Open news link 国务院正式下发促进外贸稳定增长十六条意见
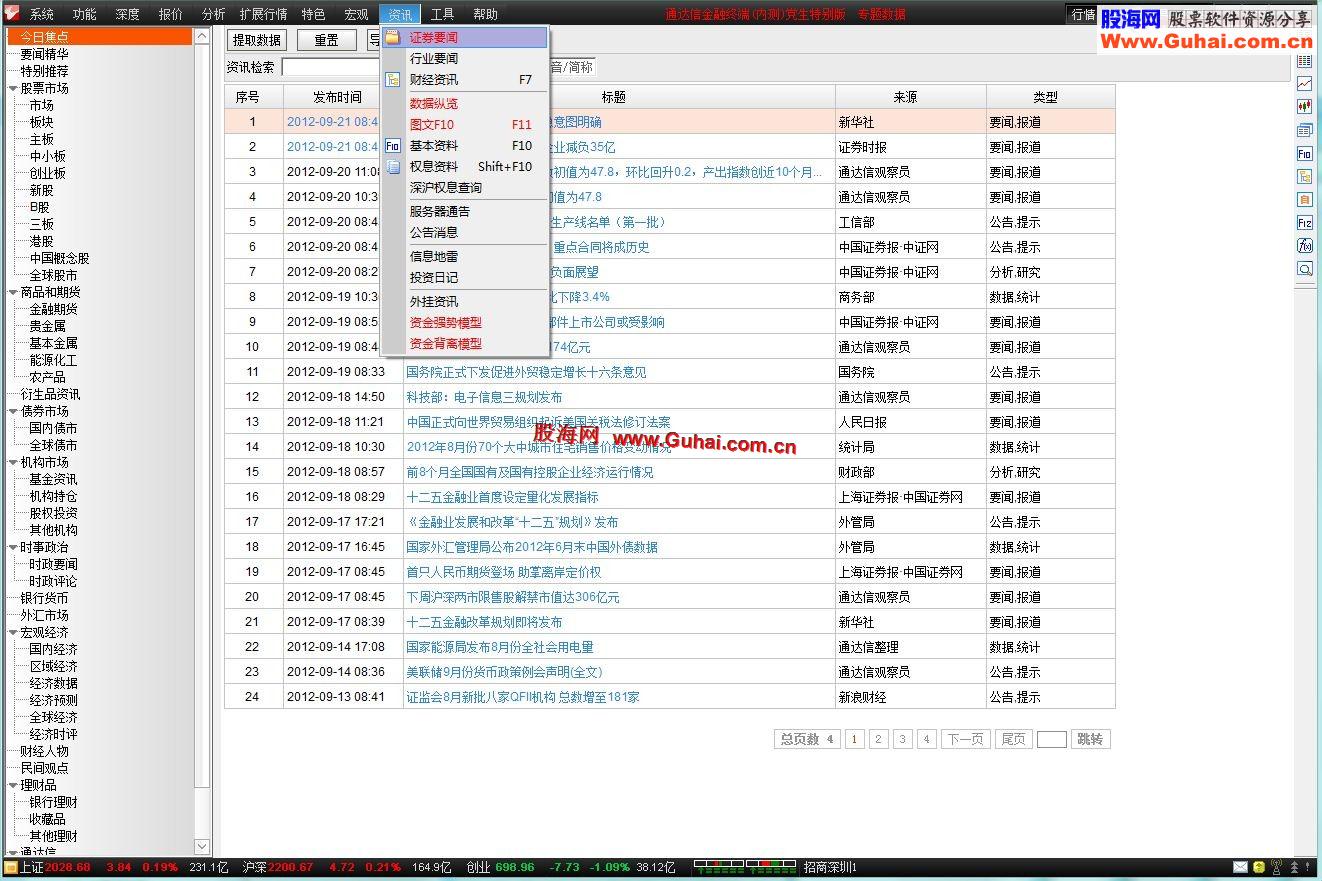 coord(526,372)
